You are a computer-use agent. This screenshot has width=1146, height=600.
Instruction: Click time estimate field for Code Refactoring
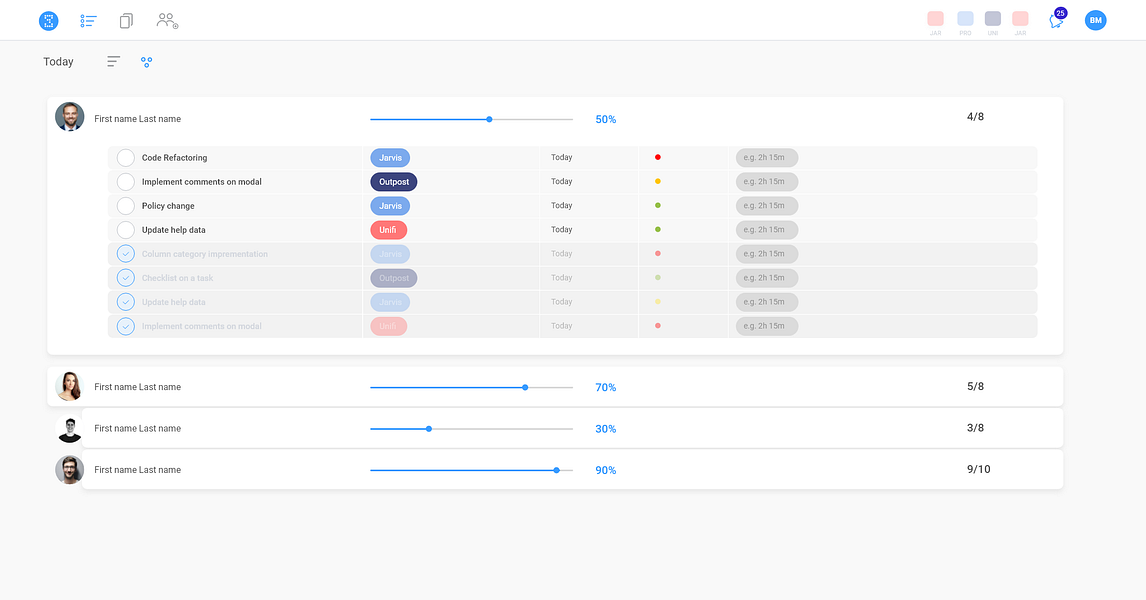(x=767, y=158)
